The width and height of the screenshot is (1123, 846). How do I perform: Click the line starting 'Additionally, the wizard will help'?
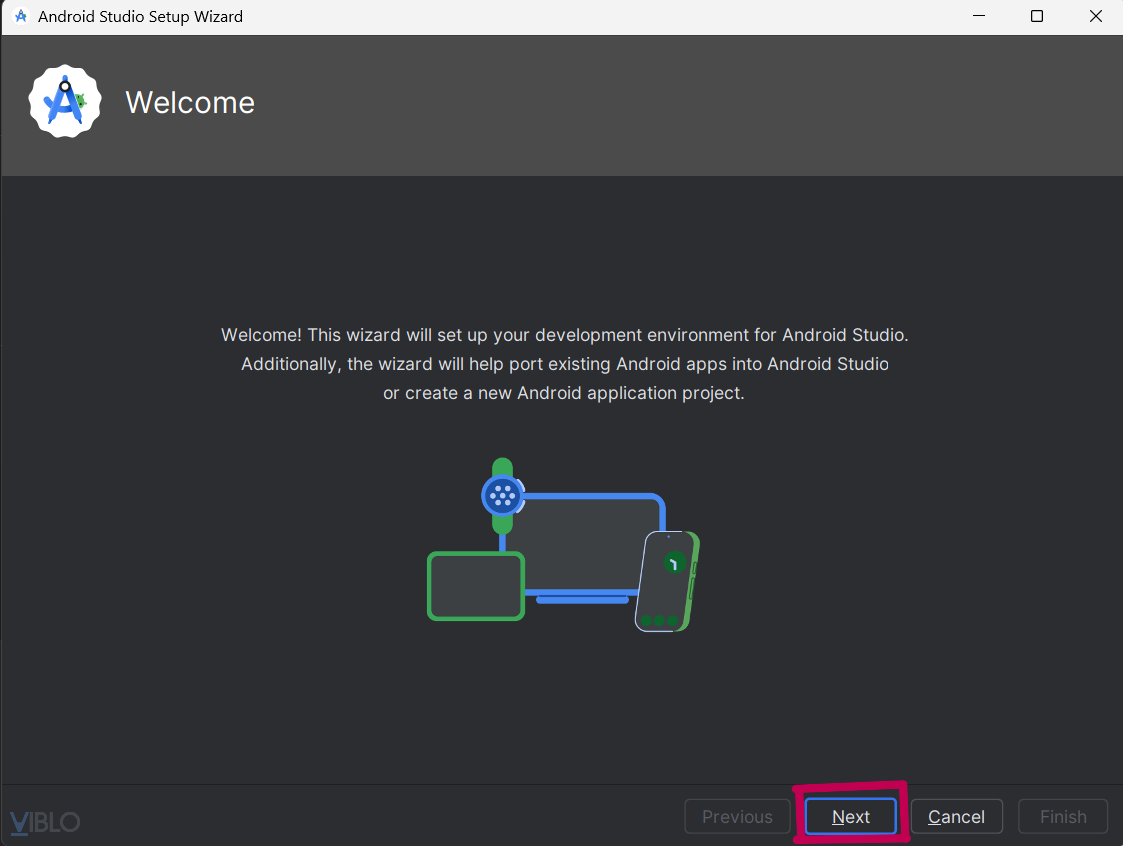coord(564,364)
